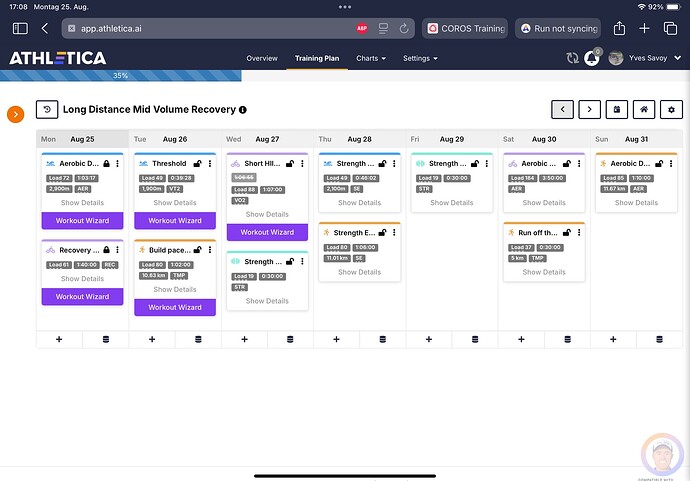This screenshot has width=690, height=481.
Task: Reload the page with the refresh icon
Action: [404, 29]
